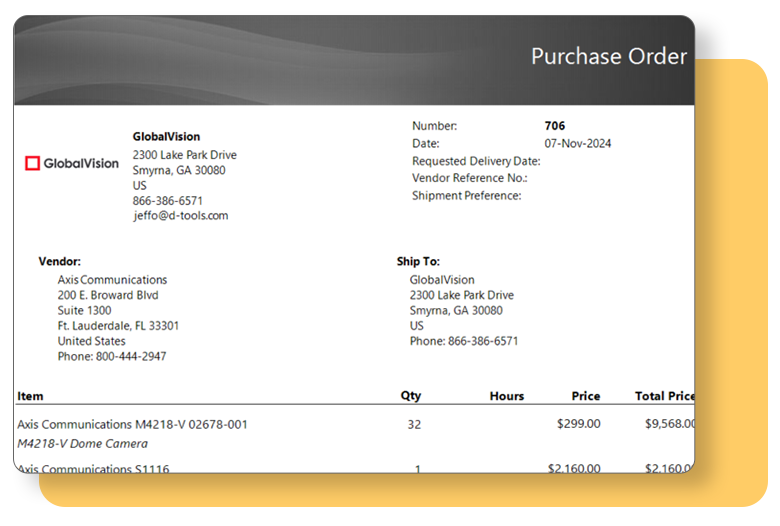The image size is (780, 526).
Task: Click description 'M4218-V Dome Camera'
Action: click(x=83, y=443)
